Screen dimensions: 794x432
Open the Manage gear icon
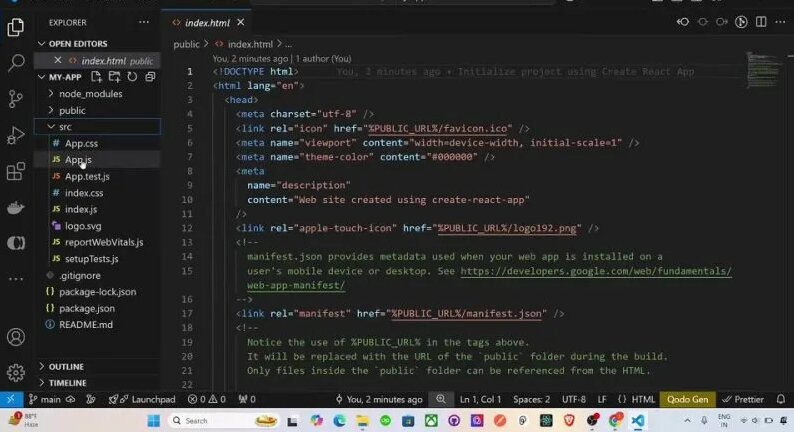point(16,373)
